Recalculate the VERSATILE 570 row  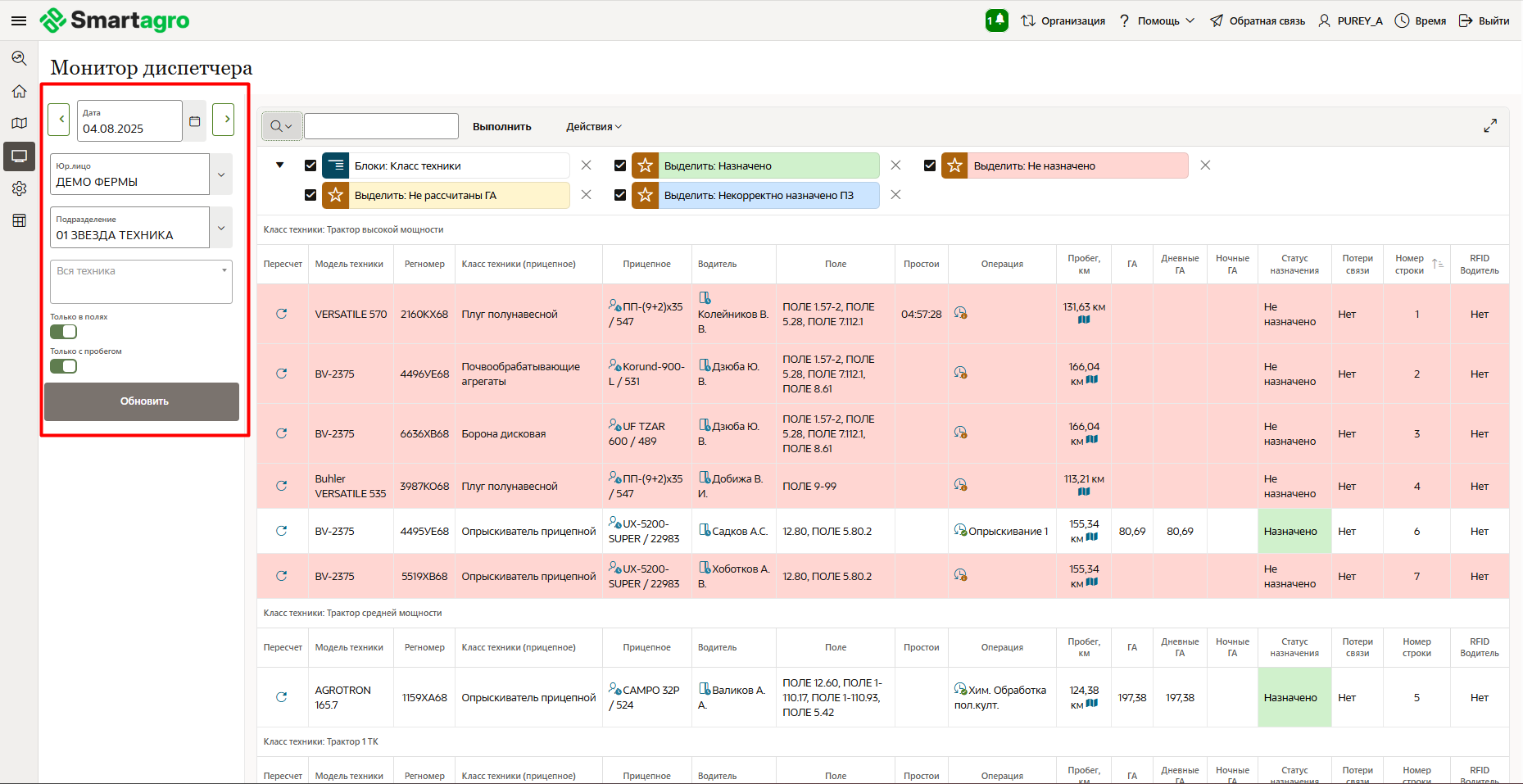281,314
